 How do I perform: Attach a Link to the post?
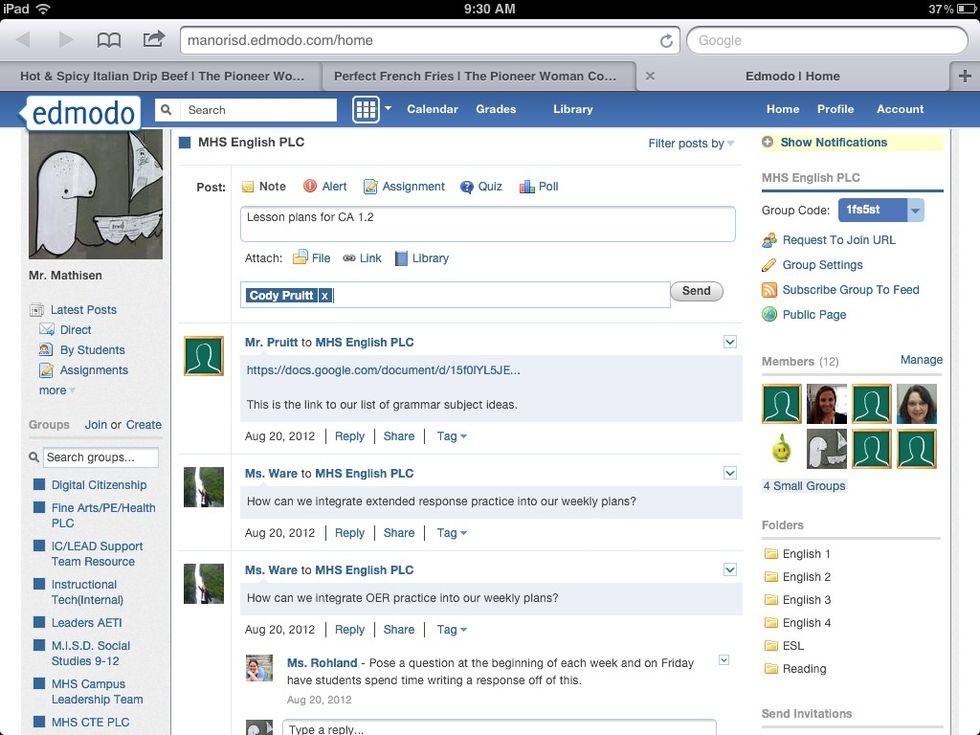point(362,258)
